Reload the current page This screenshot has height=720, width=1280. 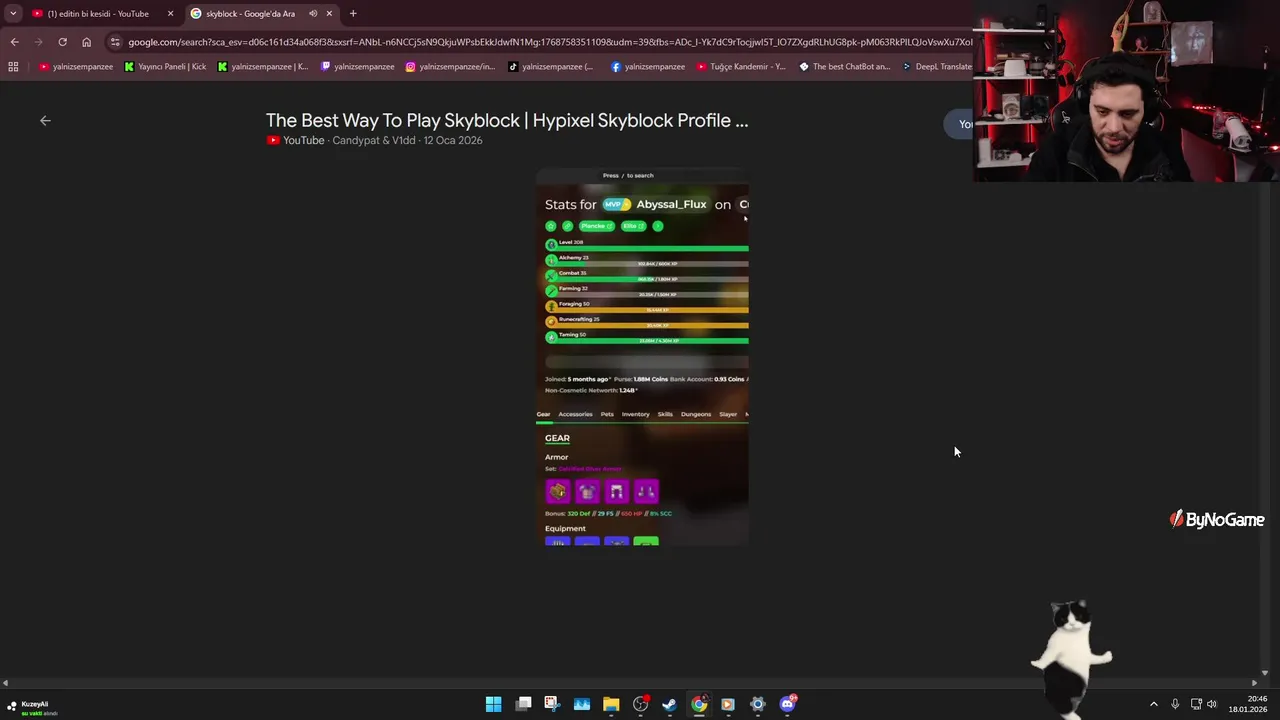(x=62, y=42)
